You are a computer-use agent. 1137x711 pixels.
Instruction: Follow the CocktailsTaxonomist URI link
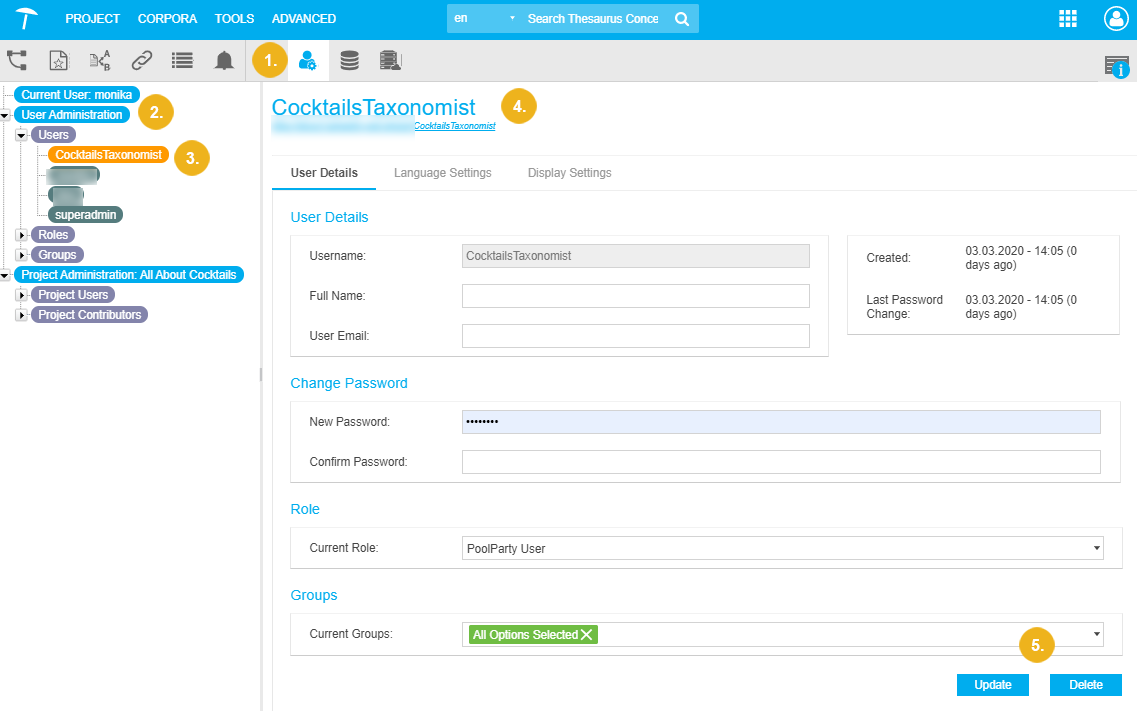[x=455, y=126]
